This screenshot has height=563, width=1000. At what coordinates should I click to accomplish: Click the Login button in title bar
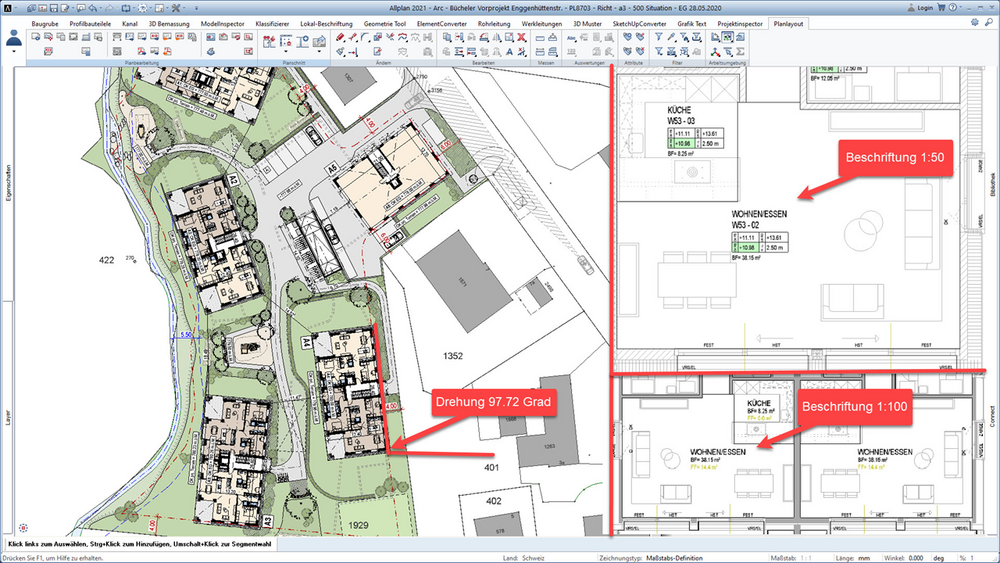pos(920,8)
